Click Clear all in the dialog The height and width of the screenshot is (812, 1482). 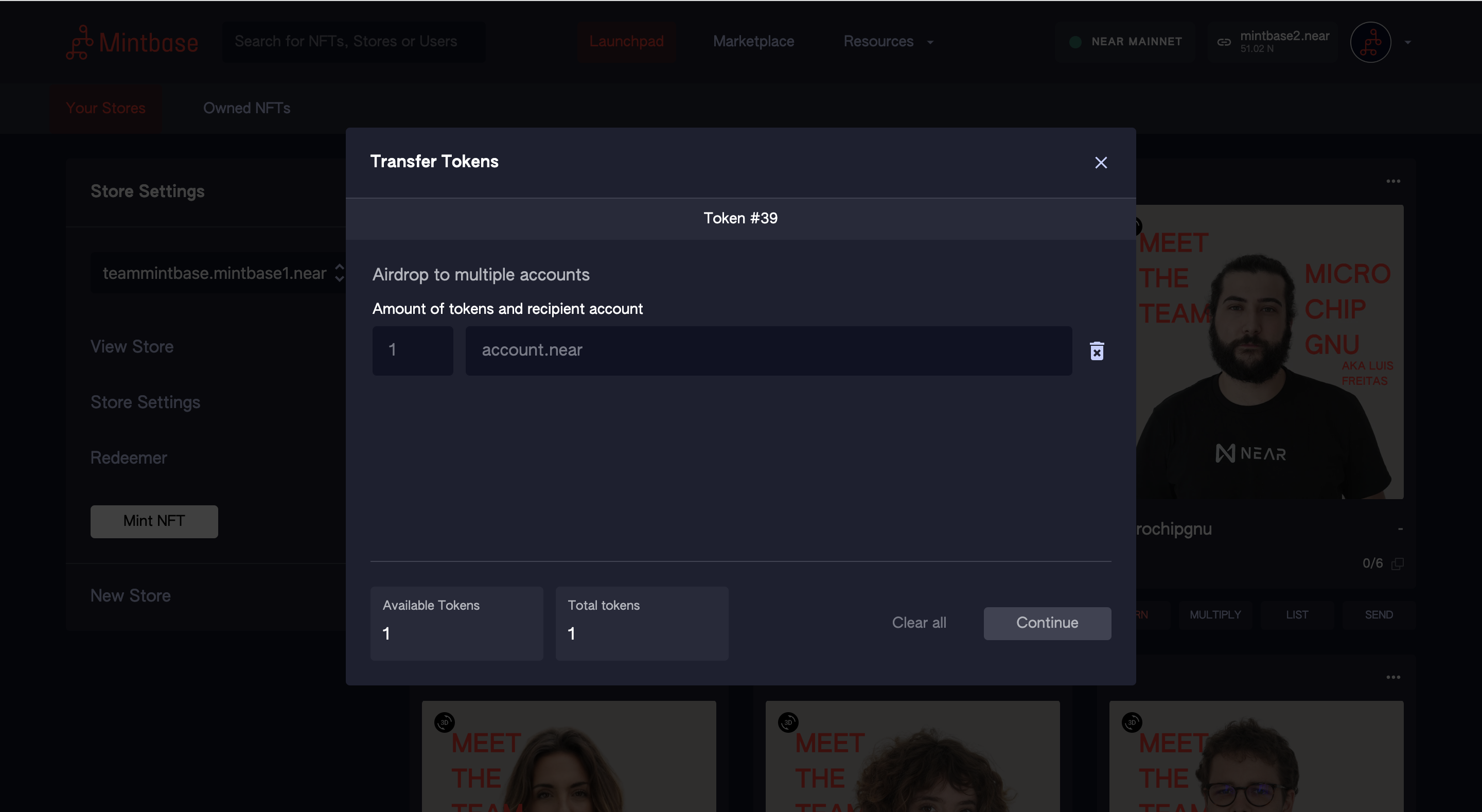point(919,623)
